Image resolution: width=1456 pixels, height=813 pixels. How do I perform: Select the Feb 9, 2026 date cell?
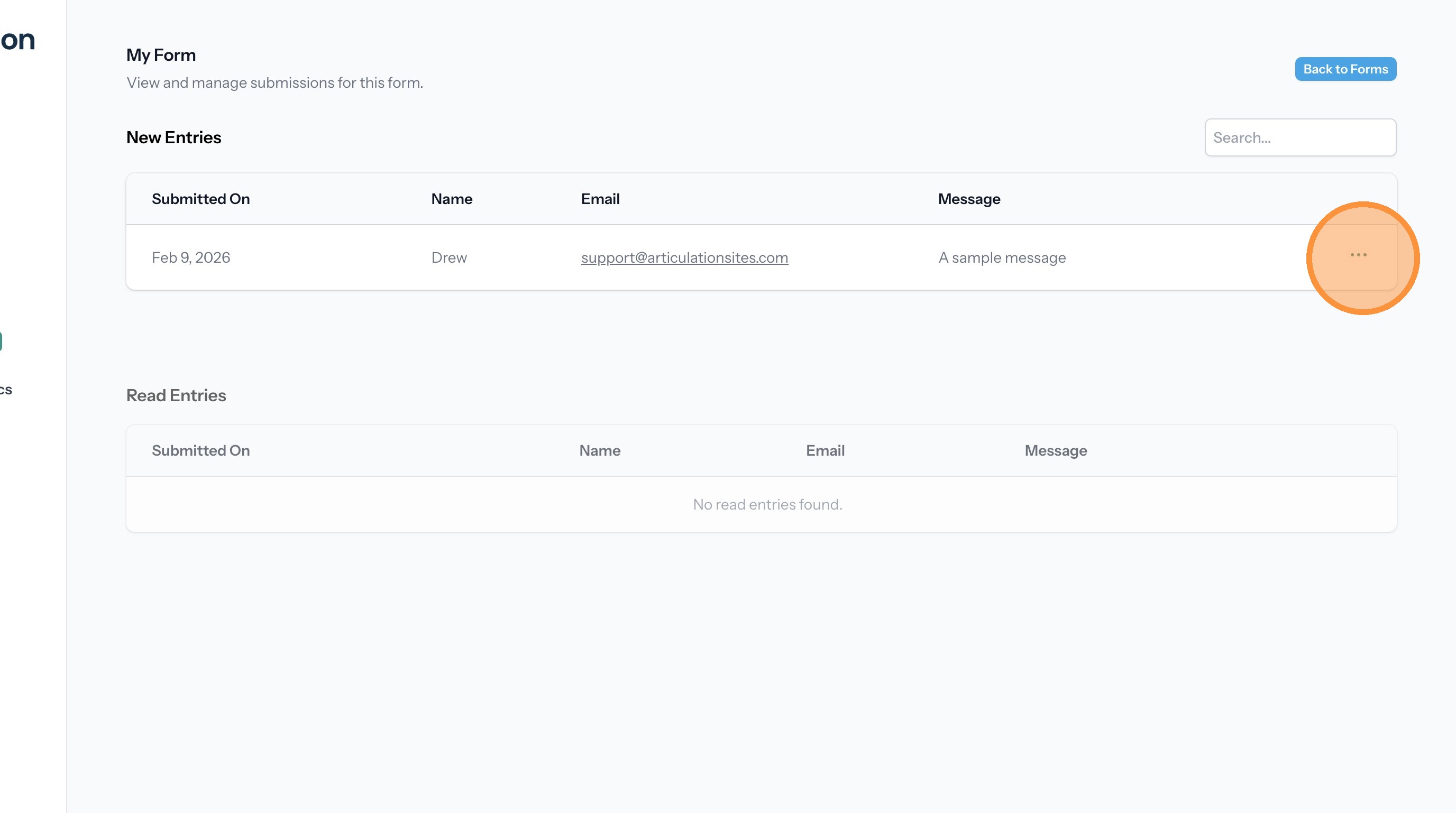pos(190,257)
